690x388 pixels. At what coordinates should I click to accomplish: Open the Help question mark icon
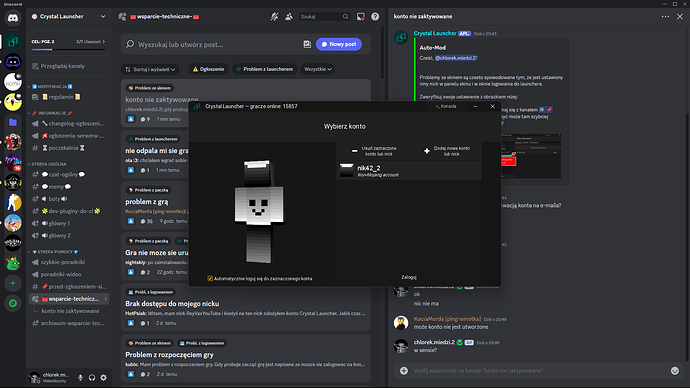coord(375,17)
